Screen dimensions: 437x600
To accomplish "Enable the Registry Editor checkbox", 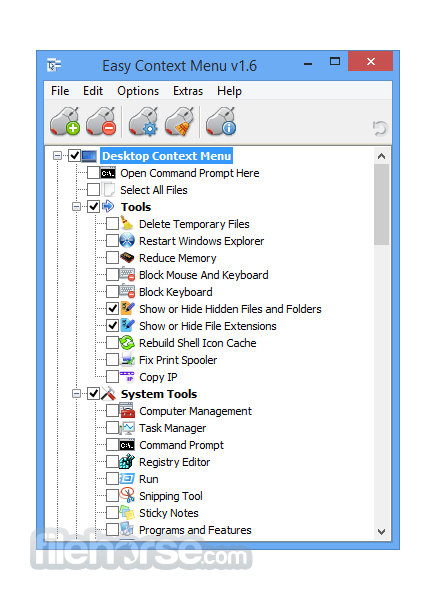I will click(112, 461).
